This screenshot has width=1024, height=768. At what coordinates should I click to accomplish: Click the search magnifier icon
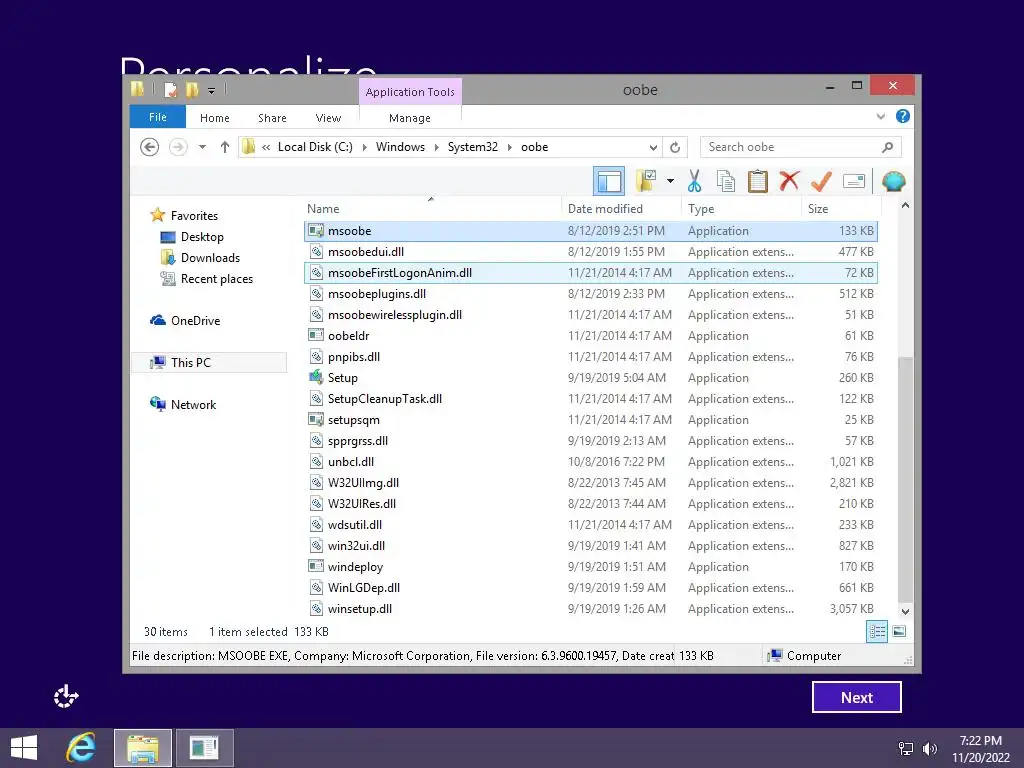[x=888, y=147]
